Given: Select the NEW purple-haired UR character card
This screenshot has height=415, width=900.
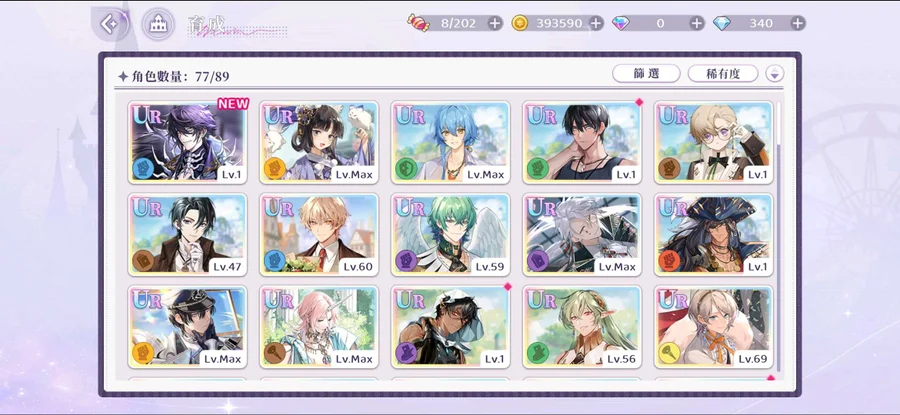Looking at the screenshot, I should point(187,142).
